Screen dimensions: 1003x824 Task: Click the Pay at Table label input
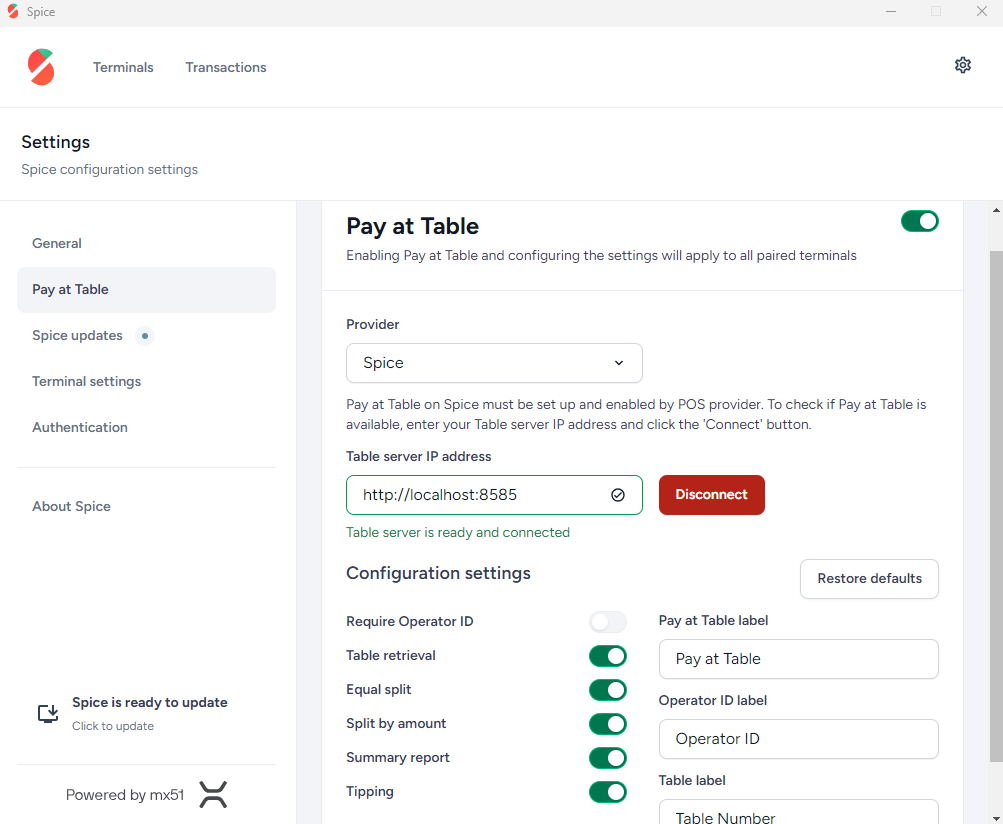point(798,659)
